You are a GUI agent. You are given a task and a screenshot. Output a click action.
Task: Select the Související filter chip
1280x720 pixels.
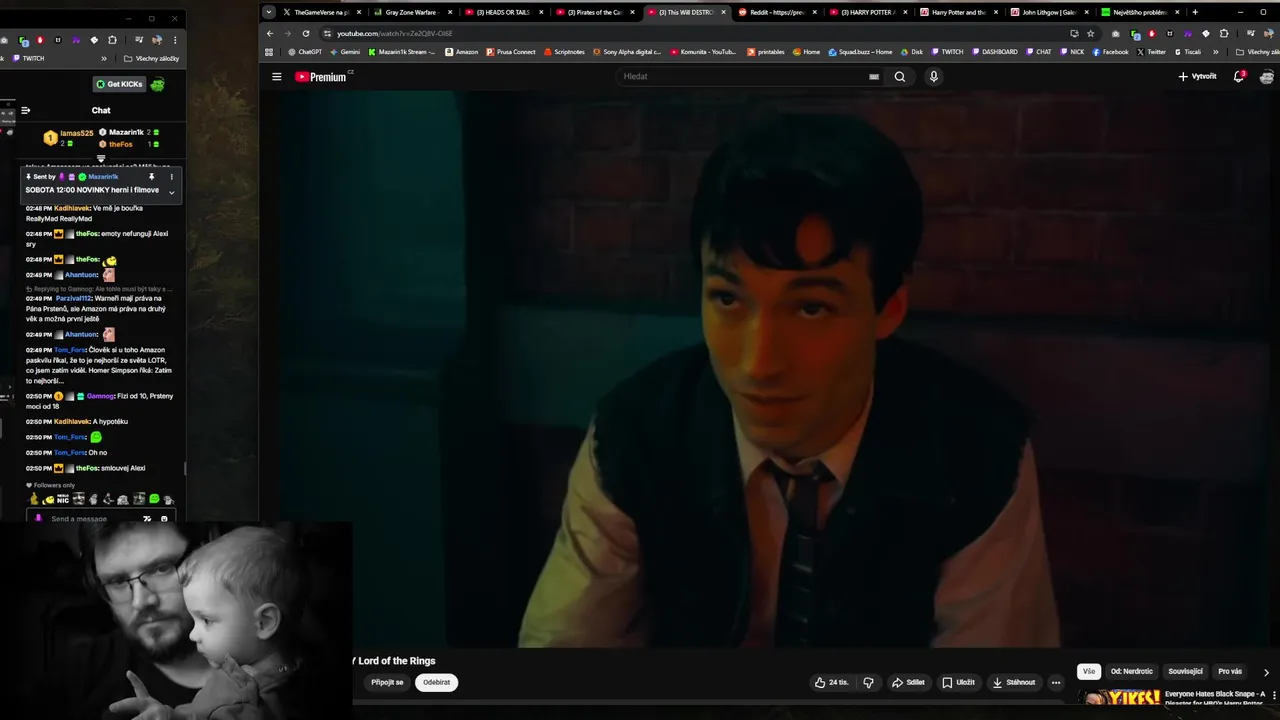click(x=1185, y=672)
